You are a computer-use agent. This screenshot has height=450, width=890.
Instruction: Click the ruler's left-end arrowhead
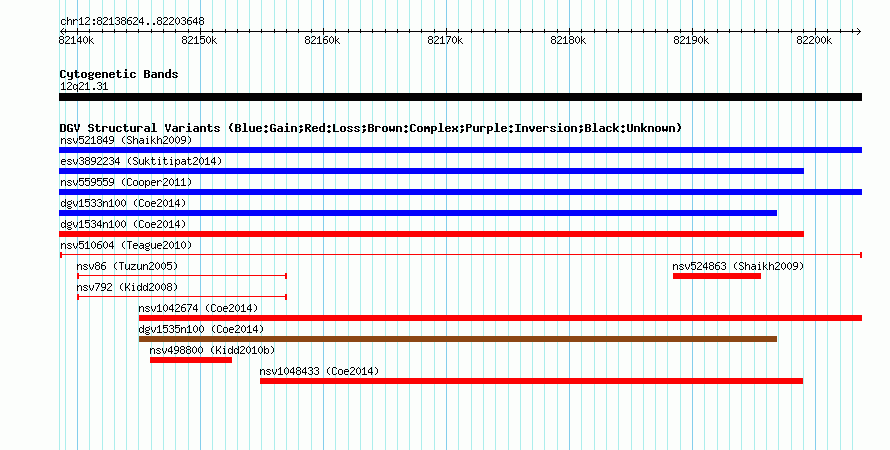pos(62,31)
